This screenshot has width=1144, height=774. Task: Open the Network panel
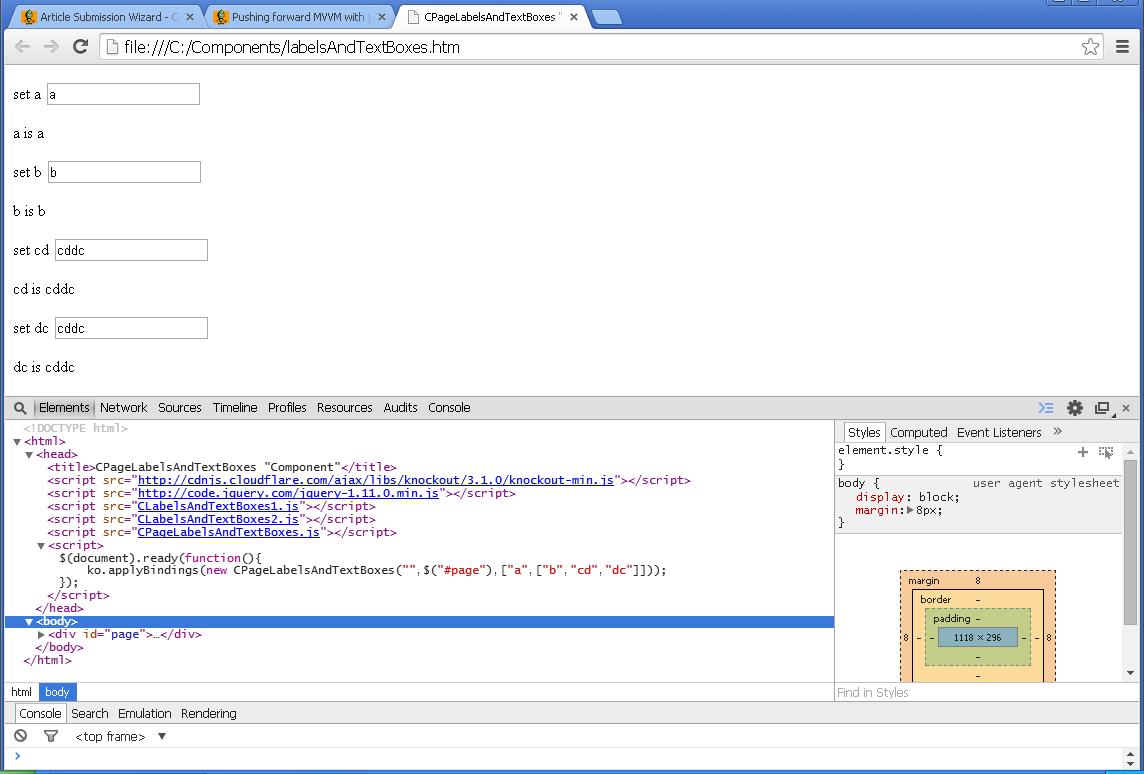123,408
